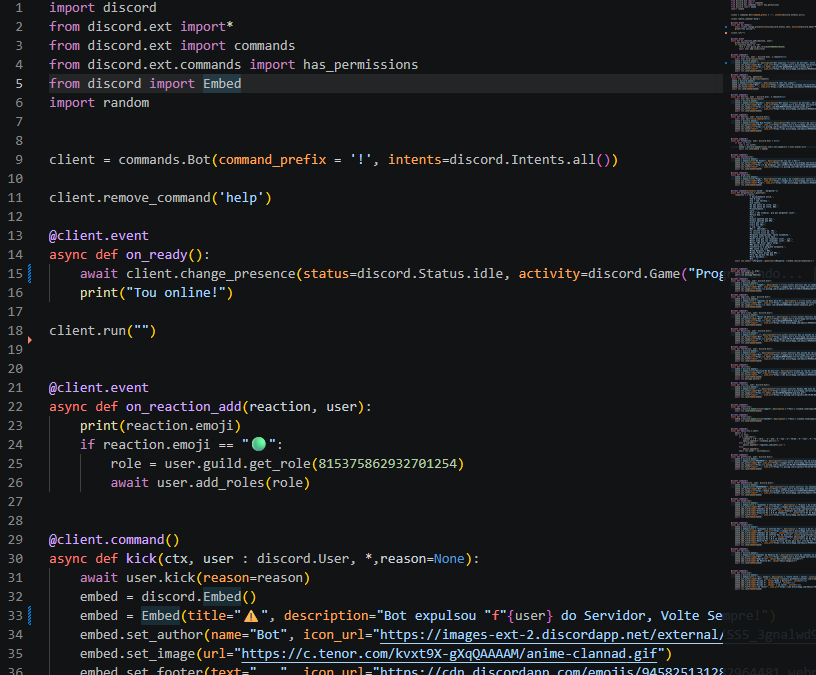Image resolution: width=816 pixels, height=675 pixels.
Task: Click the modified-line marker beside line 15
Action: [x=30, y=274]
